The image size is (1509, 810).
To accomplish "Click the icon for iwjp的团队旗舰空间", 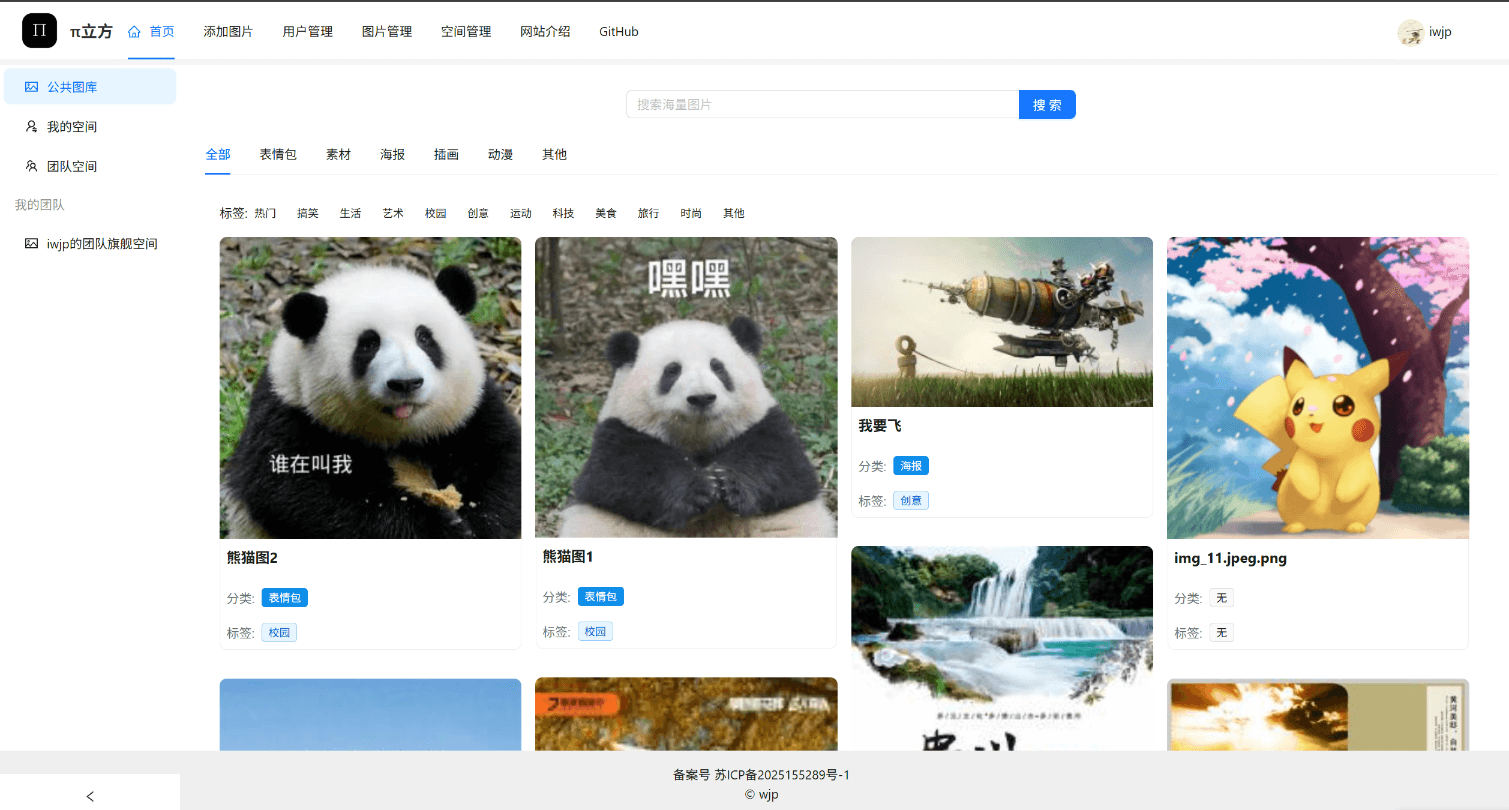I will coord(31,243).
